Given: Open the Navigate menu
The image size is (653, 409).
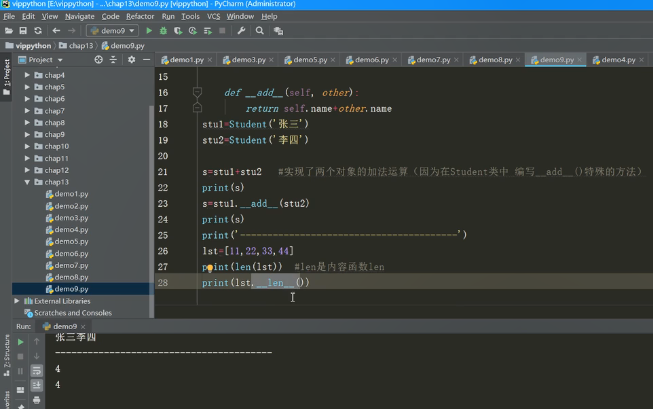Looking at the screenshot, I should point(80,17).
